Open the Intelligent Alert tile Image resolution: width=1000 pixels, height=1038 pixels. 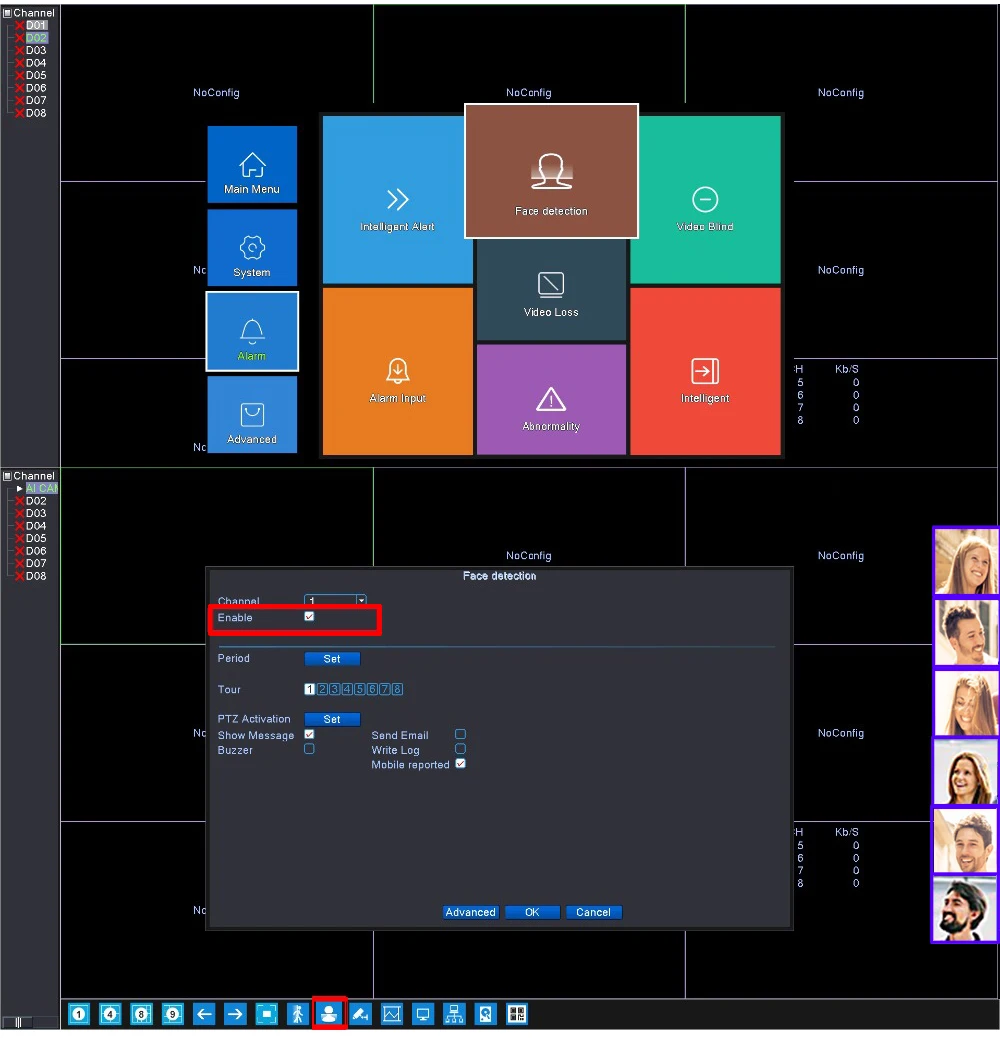tap(397, 200)
